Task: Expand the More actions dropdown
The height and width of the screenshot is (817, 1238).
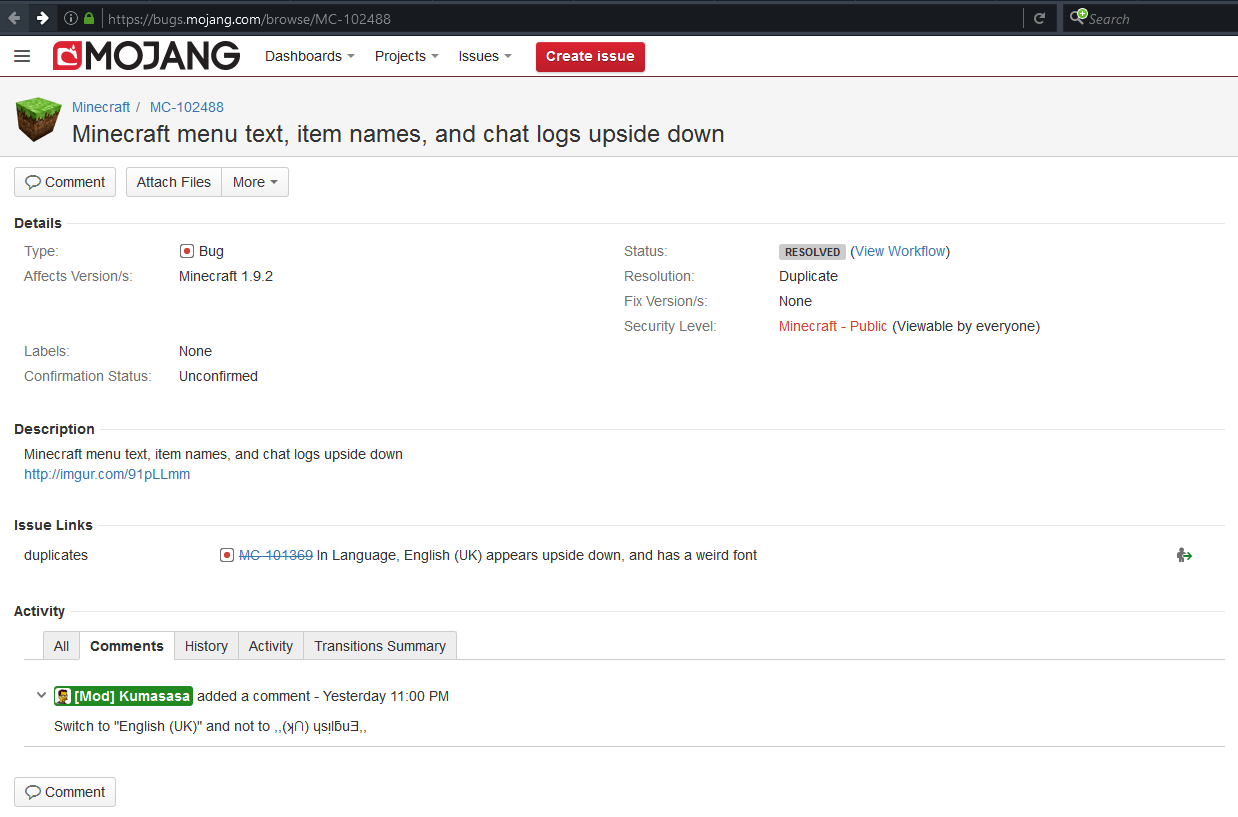Action: [255, 182]
